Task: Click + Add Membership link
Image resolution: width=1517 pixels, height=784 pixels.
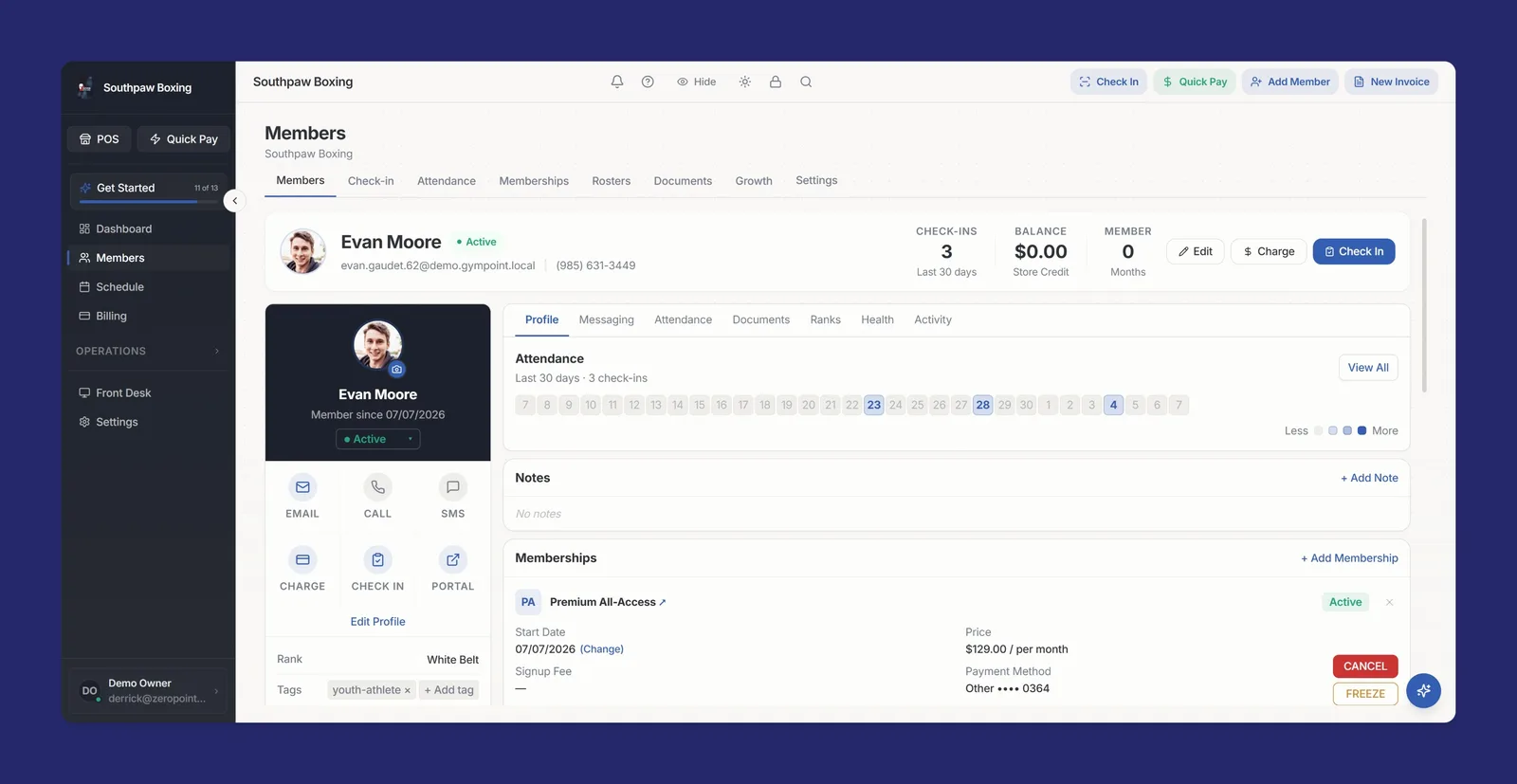Action: pyautogui.click(x=1349, y=558)
